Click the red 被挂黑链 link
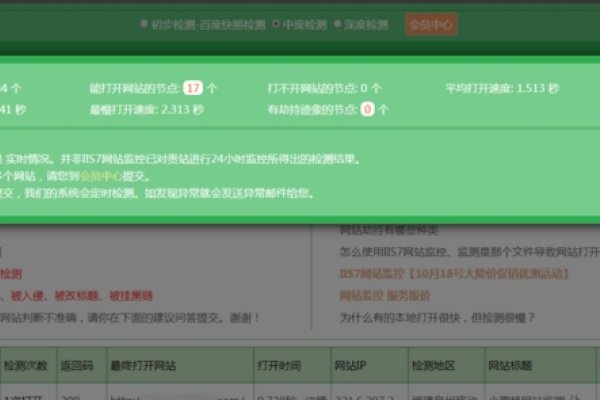The height and width of the screenshot is (400, 600). [131, 296]
